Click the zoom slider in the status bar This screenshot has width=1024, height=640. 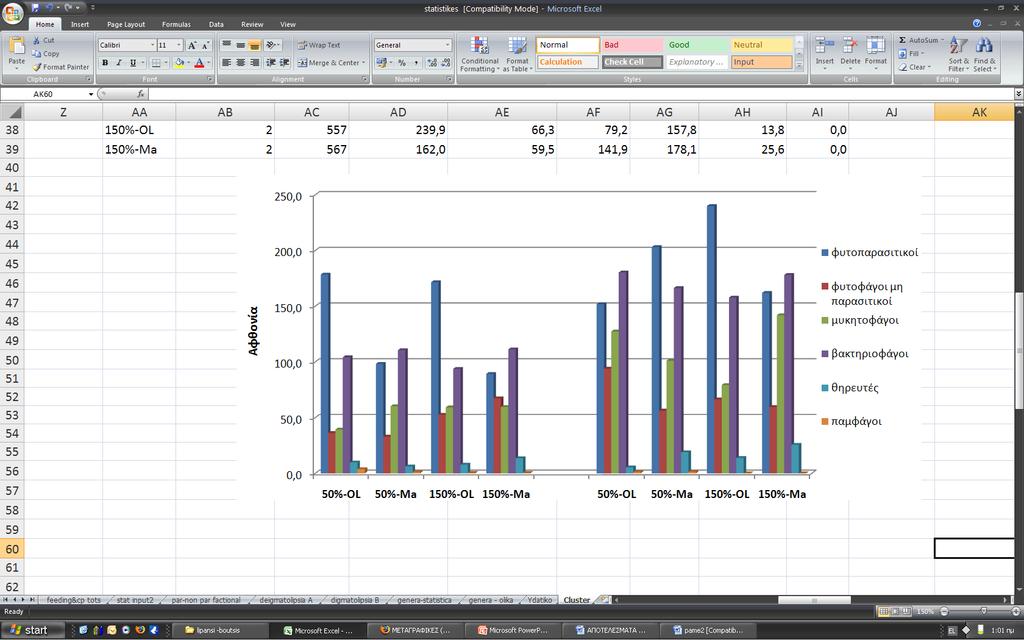coord(984,612)
